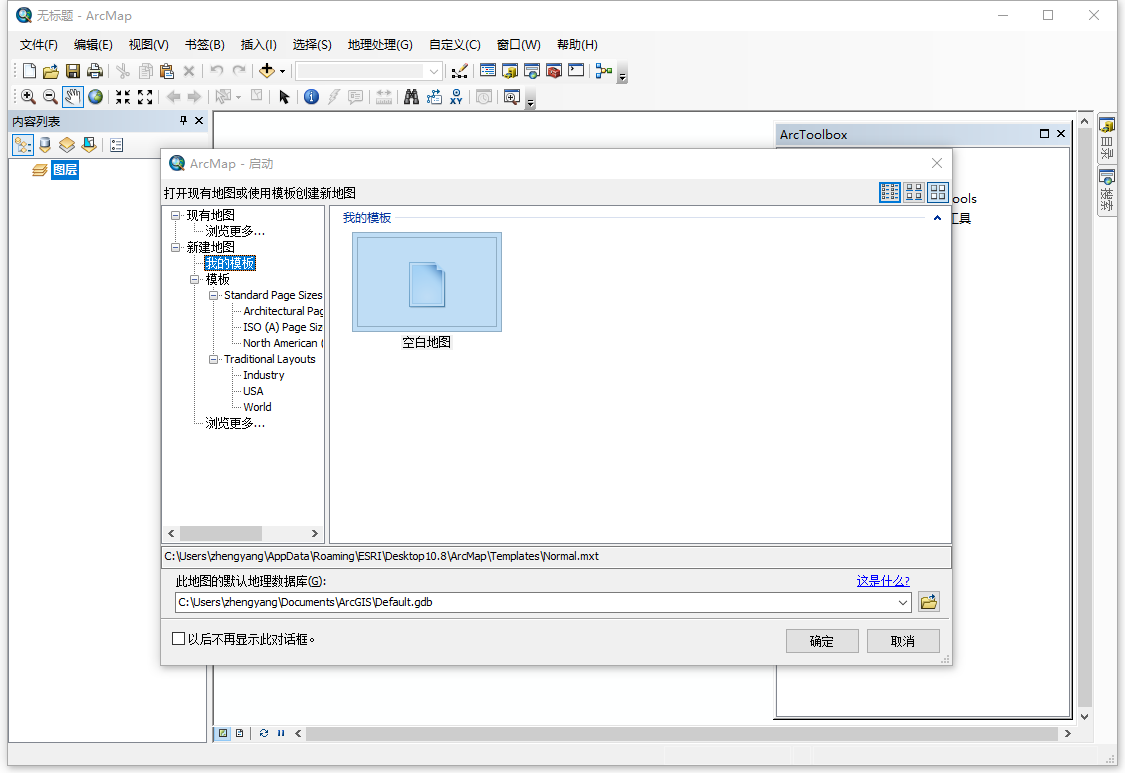
Task: Open the Catalog window toolbar icon
Action: [x=510, y=71]
